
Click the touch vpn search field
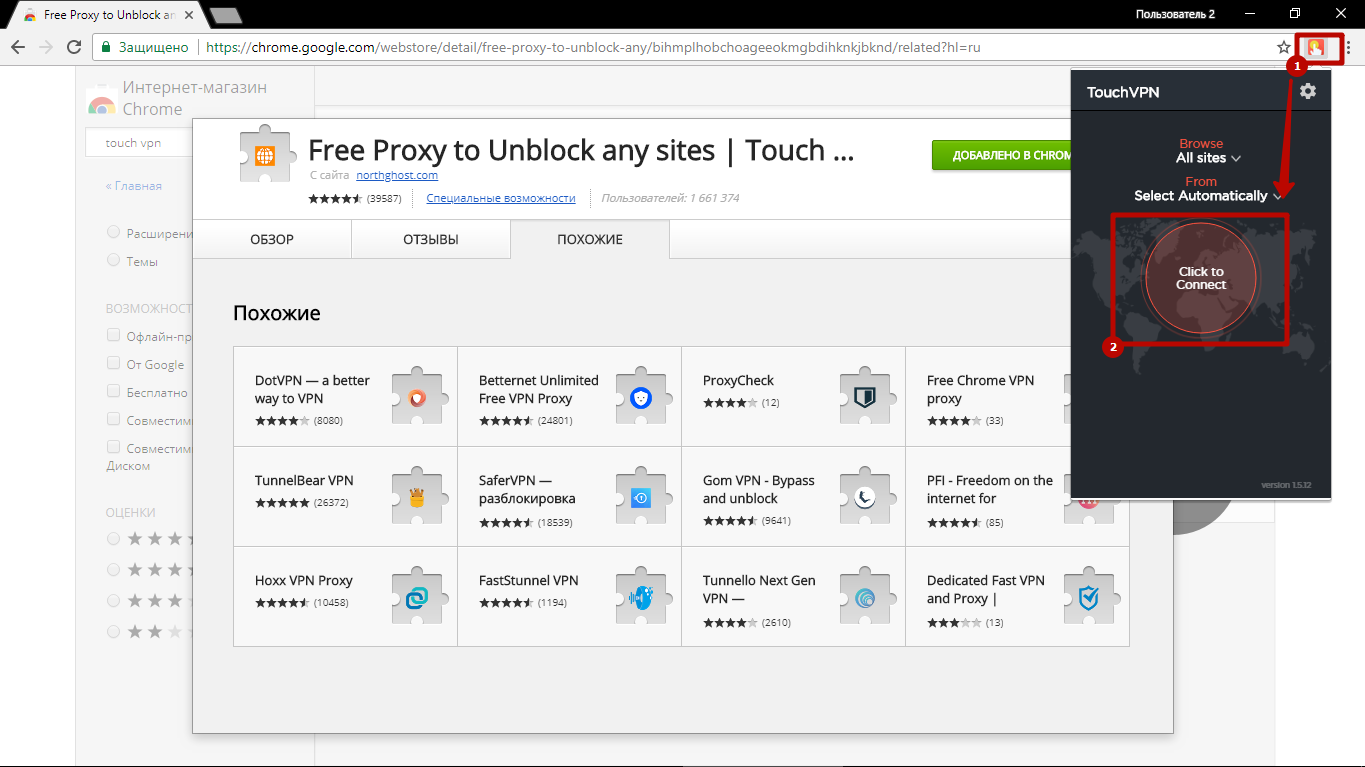coord(141,143)
